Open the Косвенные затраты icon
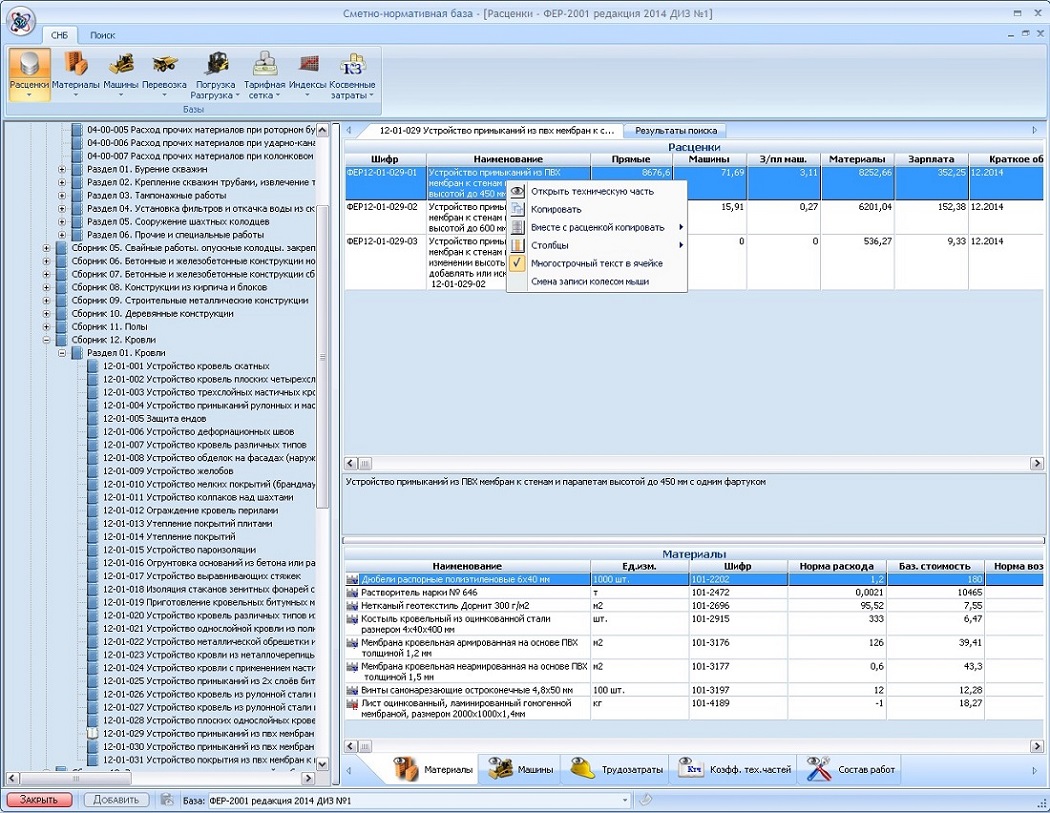Image resolution: width=1050 pixels, height=813 pixels. [352, 65]
